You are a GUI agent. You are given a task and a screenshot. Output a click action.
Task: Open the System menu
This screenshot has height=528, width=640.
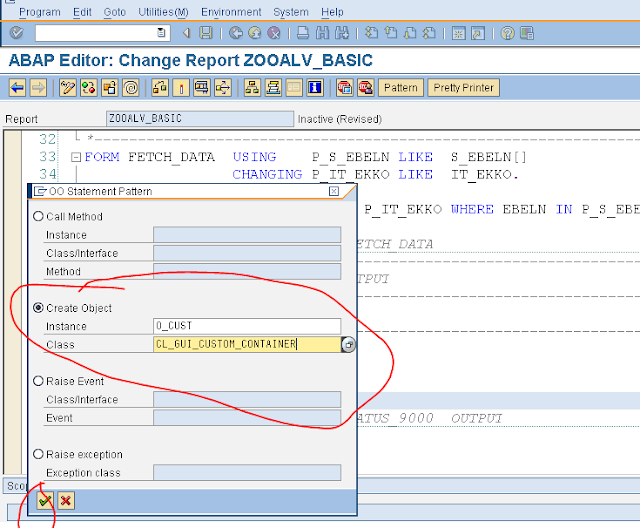(x=291, y=12)
